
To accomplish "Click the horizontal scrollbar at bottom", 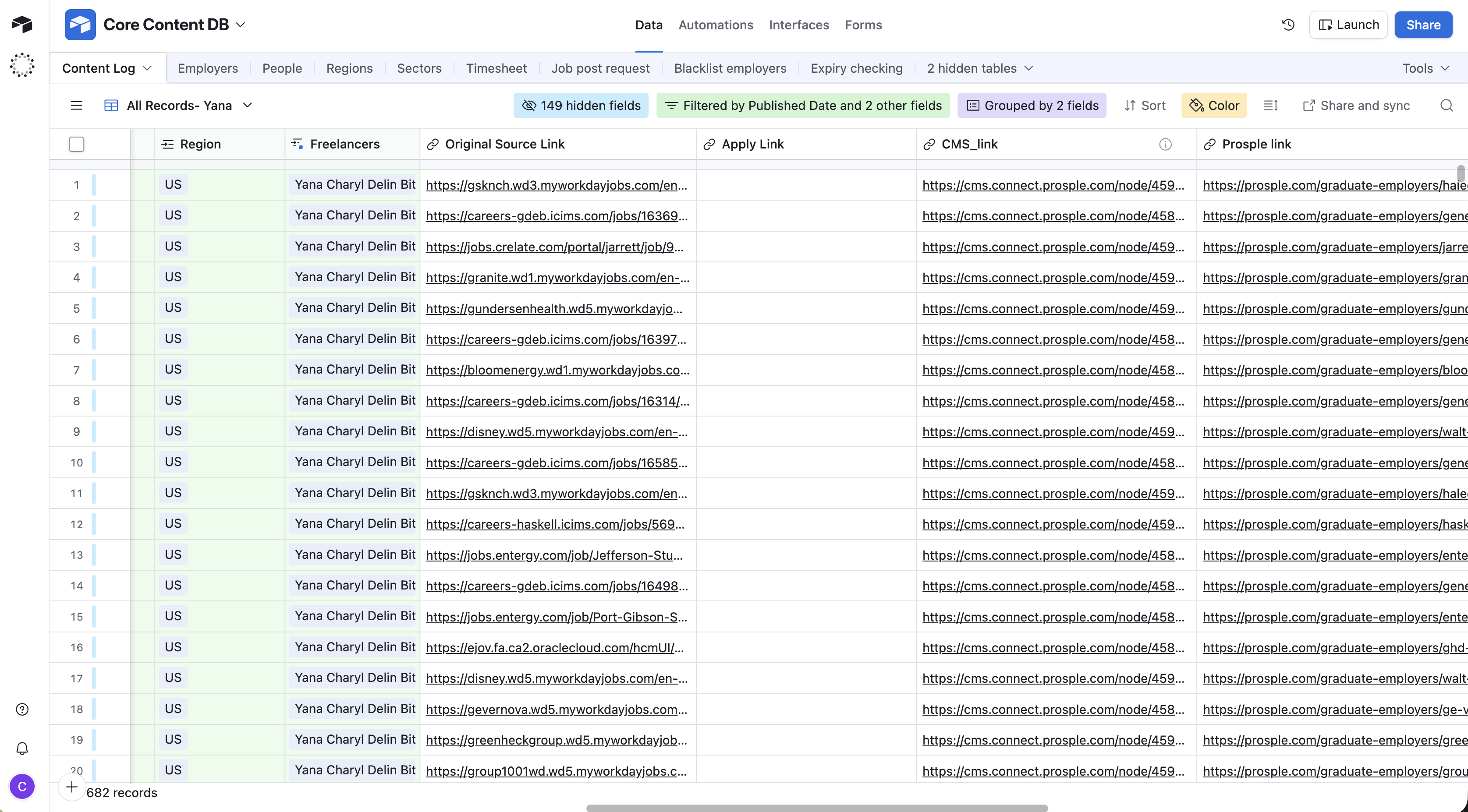I will [x=817, y=808].
